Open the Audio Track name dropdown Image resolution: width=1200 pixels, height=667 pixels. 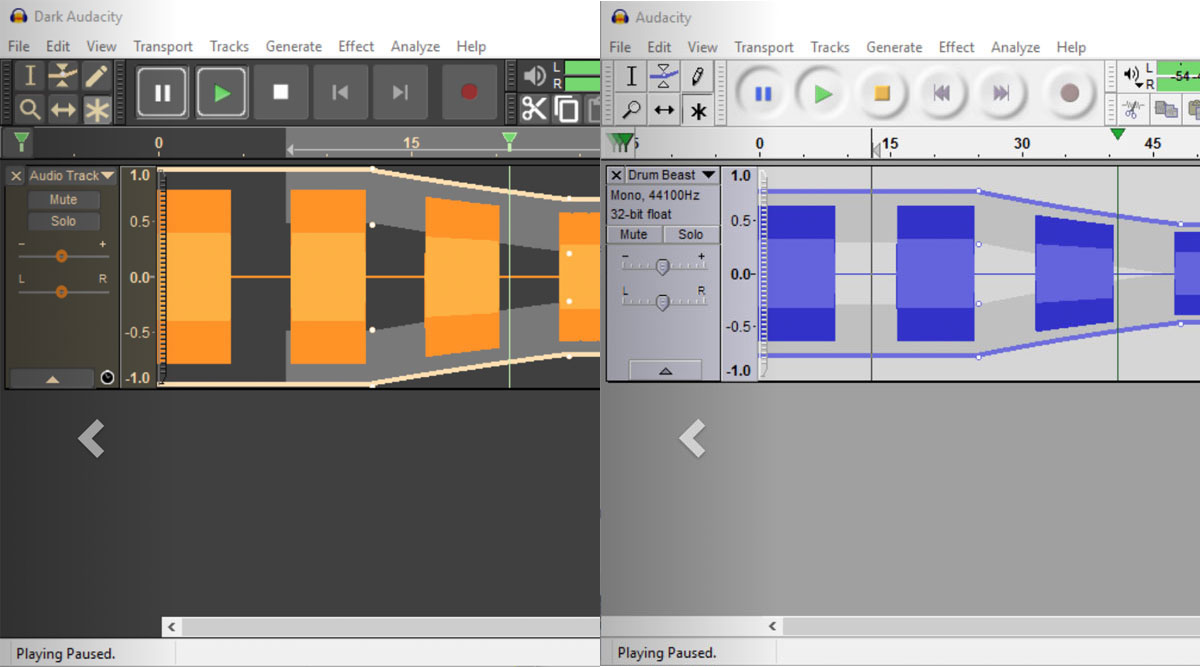click(71, 175)
